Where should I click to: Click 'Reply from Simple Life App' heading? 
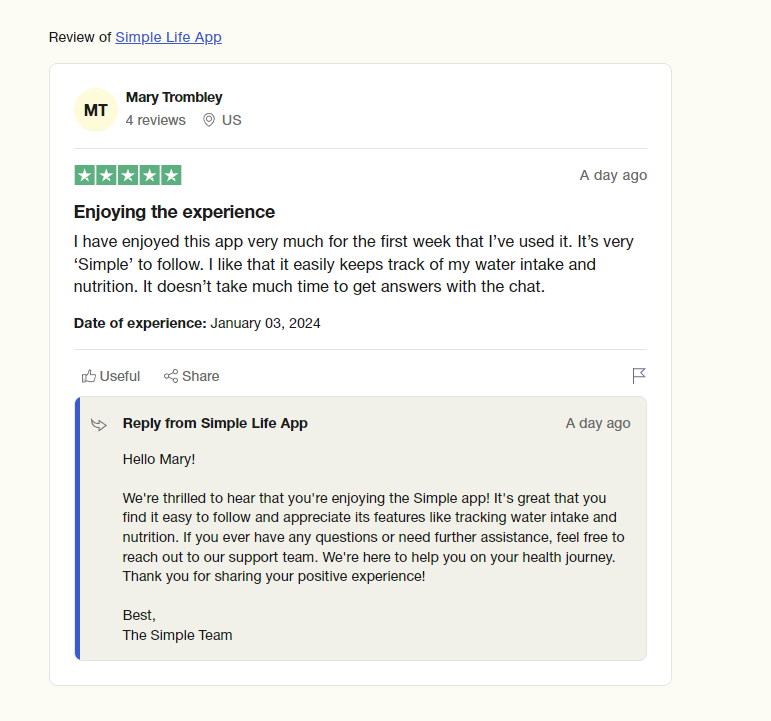215,423
